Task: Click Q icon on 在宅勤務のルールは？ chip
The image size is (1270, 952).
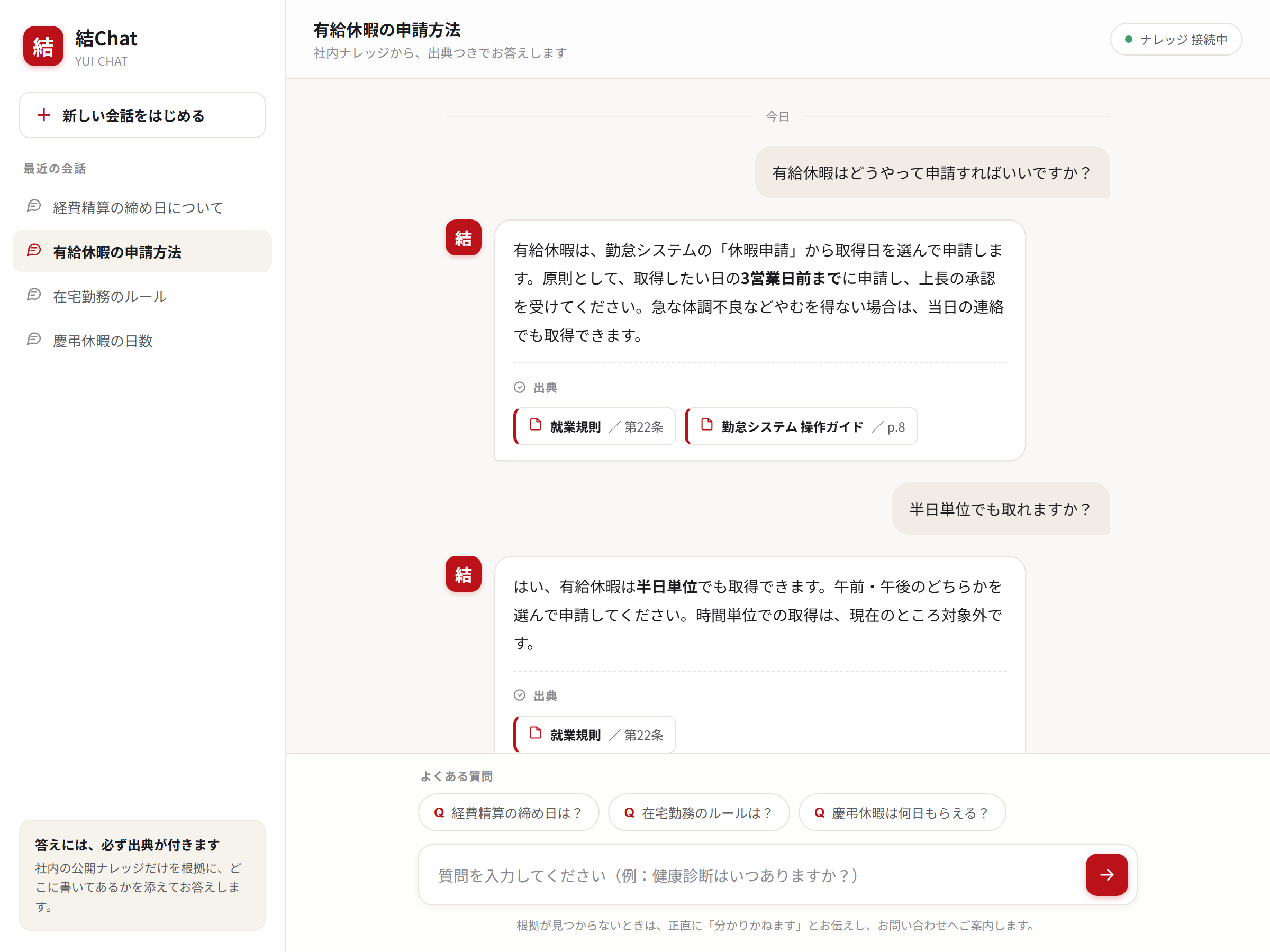Action: coord(629,812)
